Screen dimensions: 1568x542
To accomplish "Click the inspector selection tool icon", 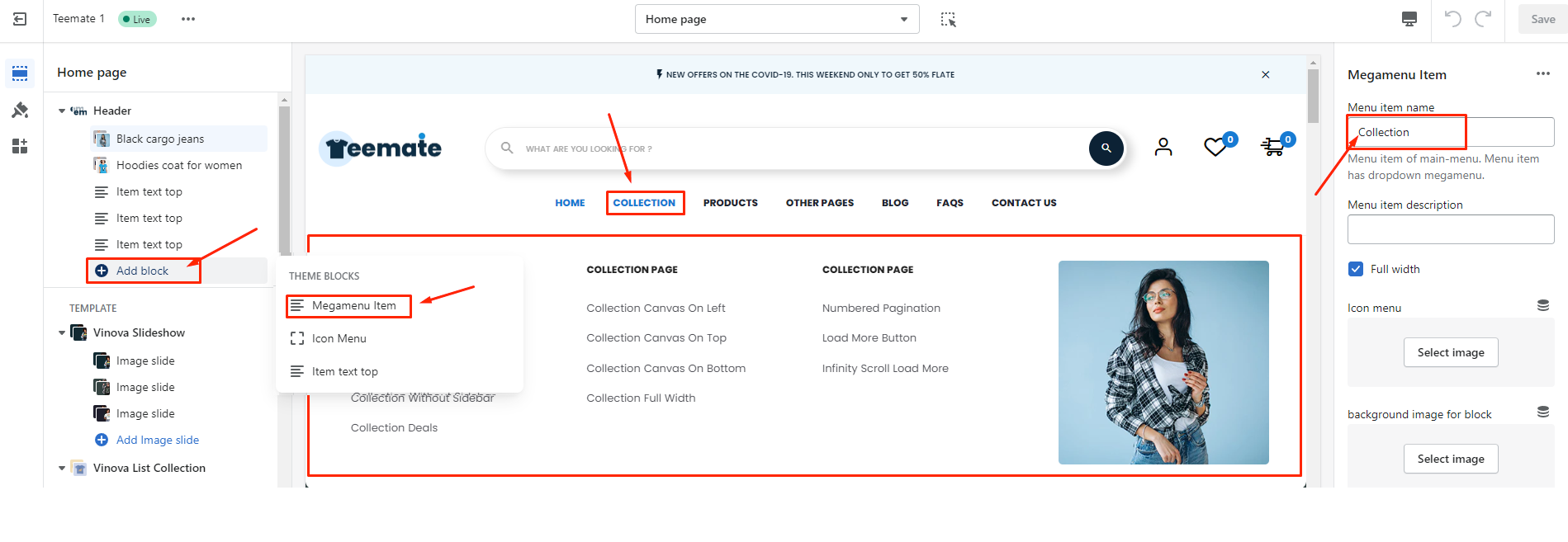I will point(948,20).
